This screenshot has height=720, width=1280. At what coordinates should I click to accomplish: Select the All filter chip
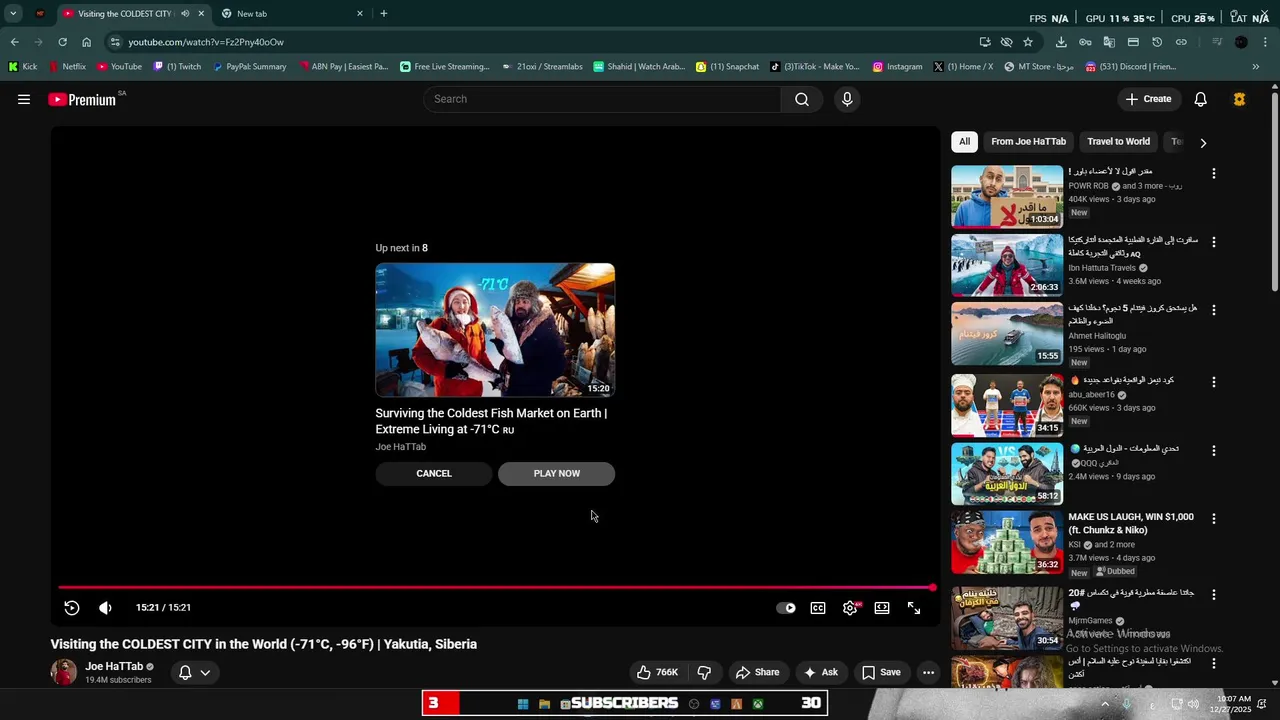(x=964, y=142)
